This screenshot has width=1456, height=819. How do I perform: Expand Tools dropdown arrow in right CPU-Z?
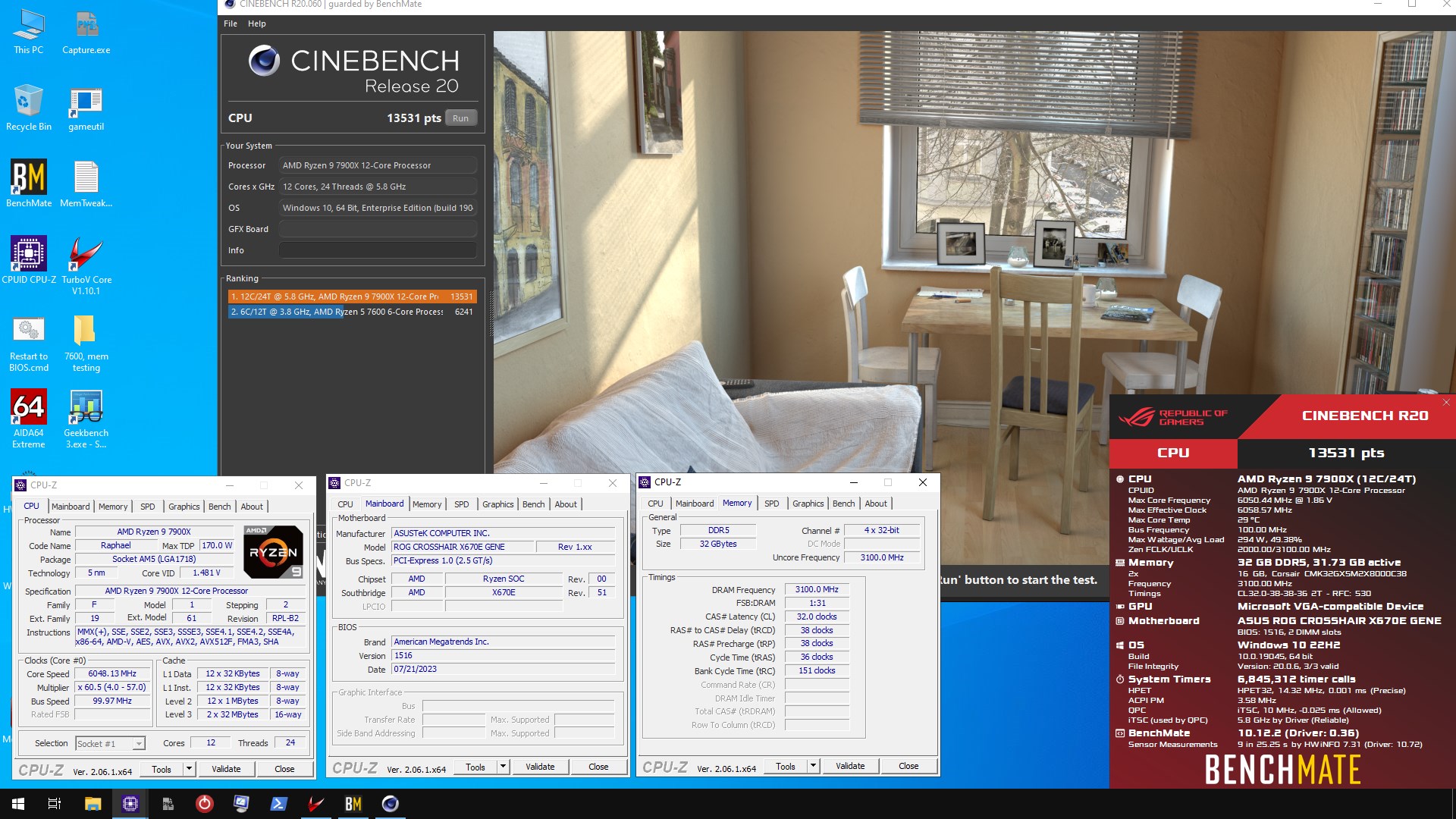tap(813, 766)
